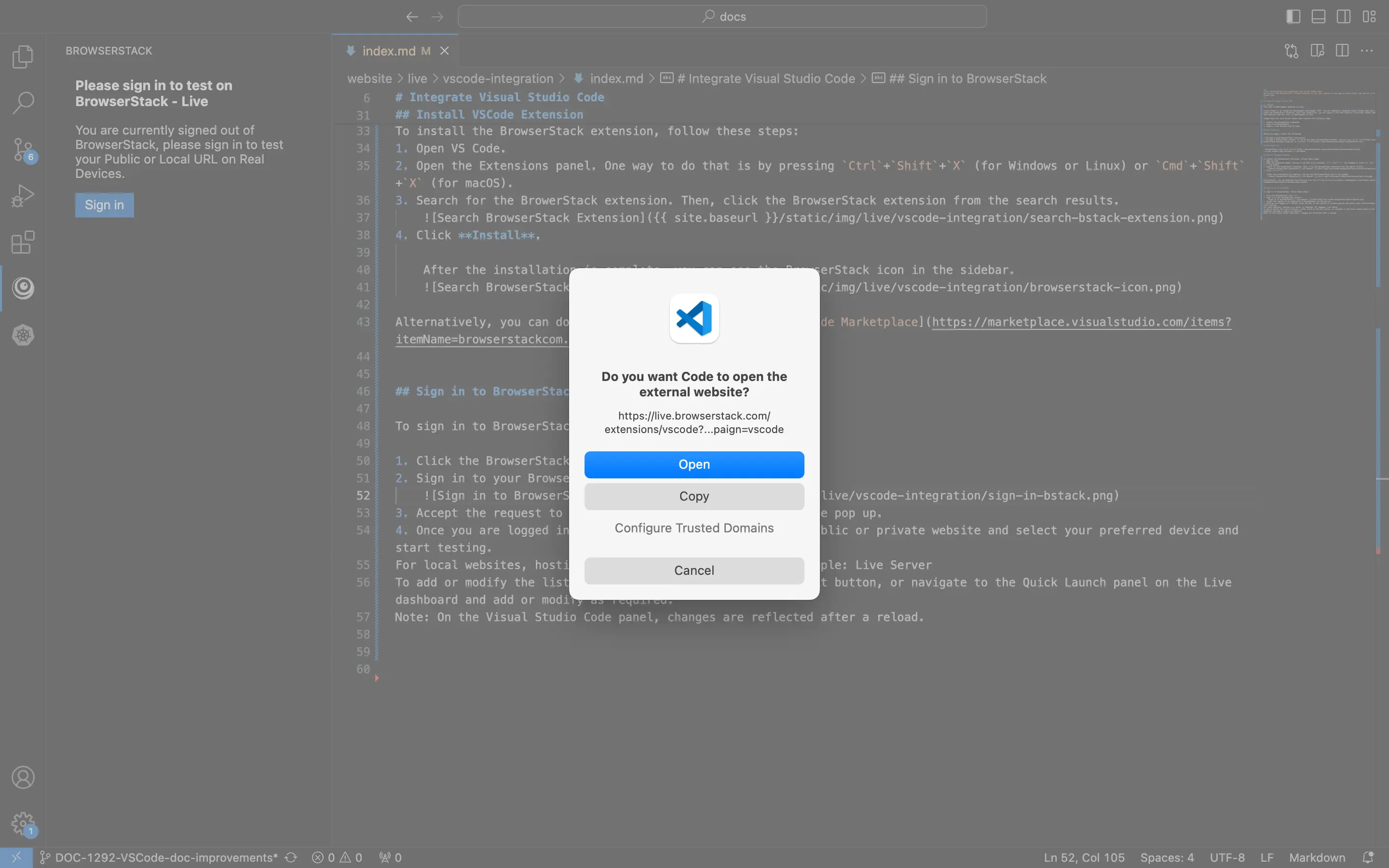
Task: Toggle the primary side bar
Action: point(1293,17)
